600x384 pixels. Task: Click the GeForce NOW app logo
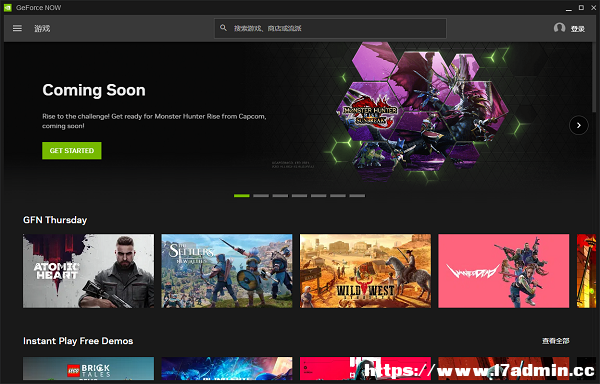(x=8, y=7)
